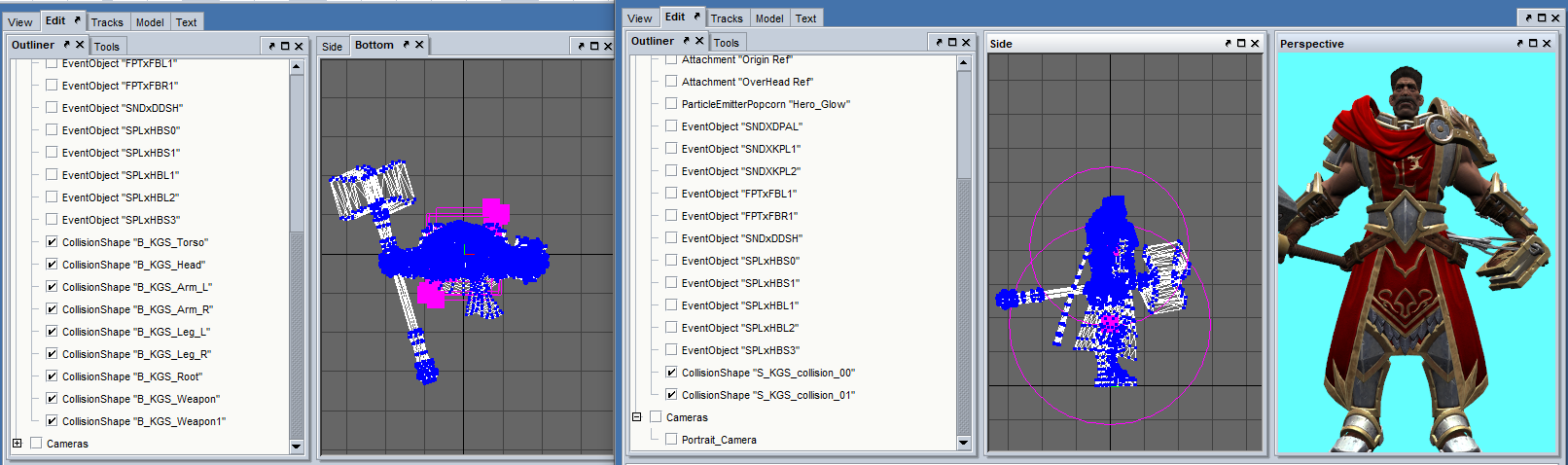Open the View tab in right window
1568x465 pixels.
coord(640,18)
